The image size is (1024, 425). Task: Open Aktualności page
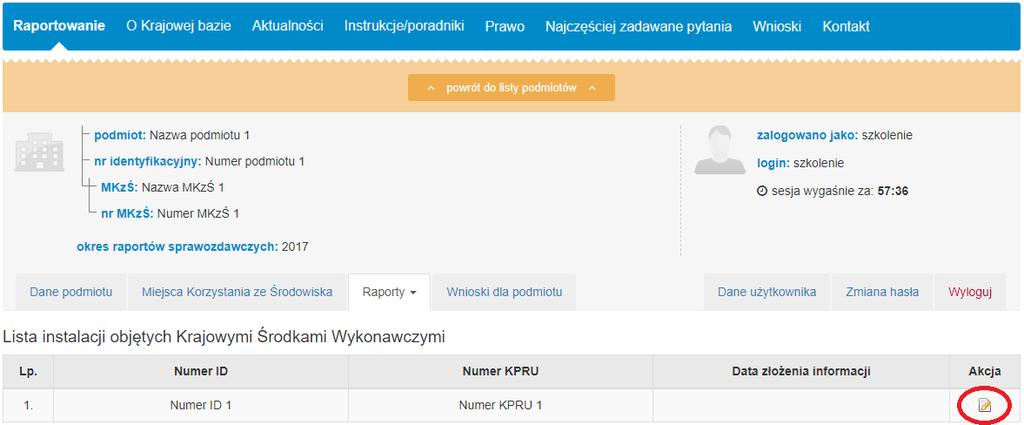[287, 26]
